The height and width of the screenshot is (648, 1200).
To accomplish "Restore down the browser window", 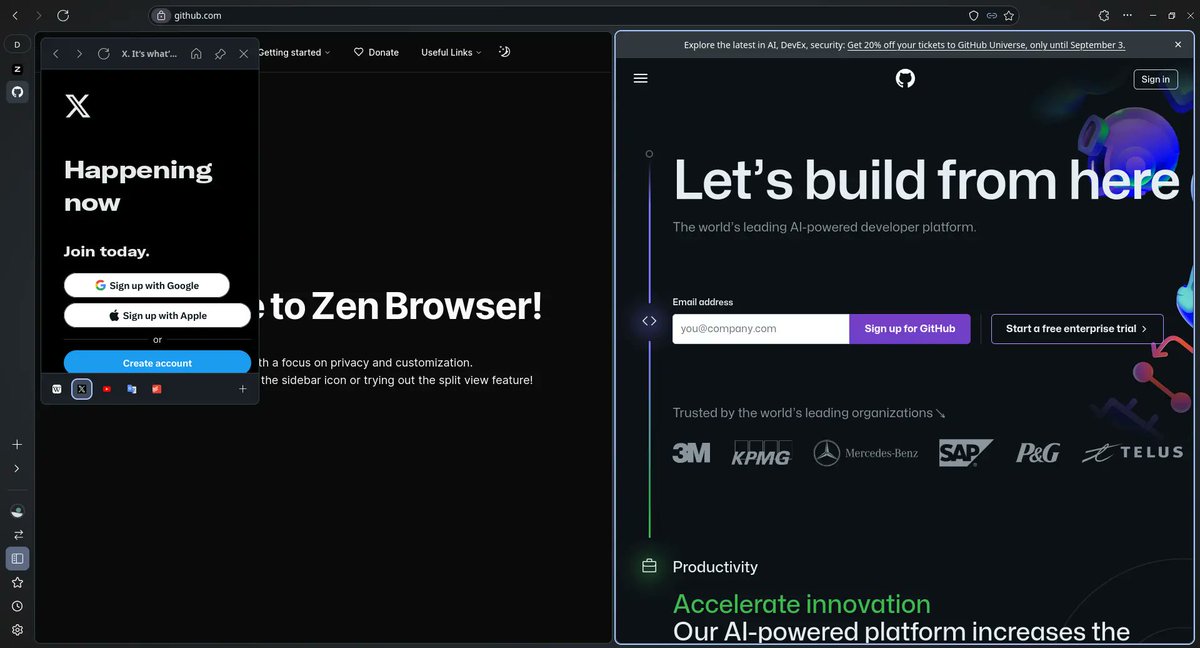I will tap(1172, 16).
